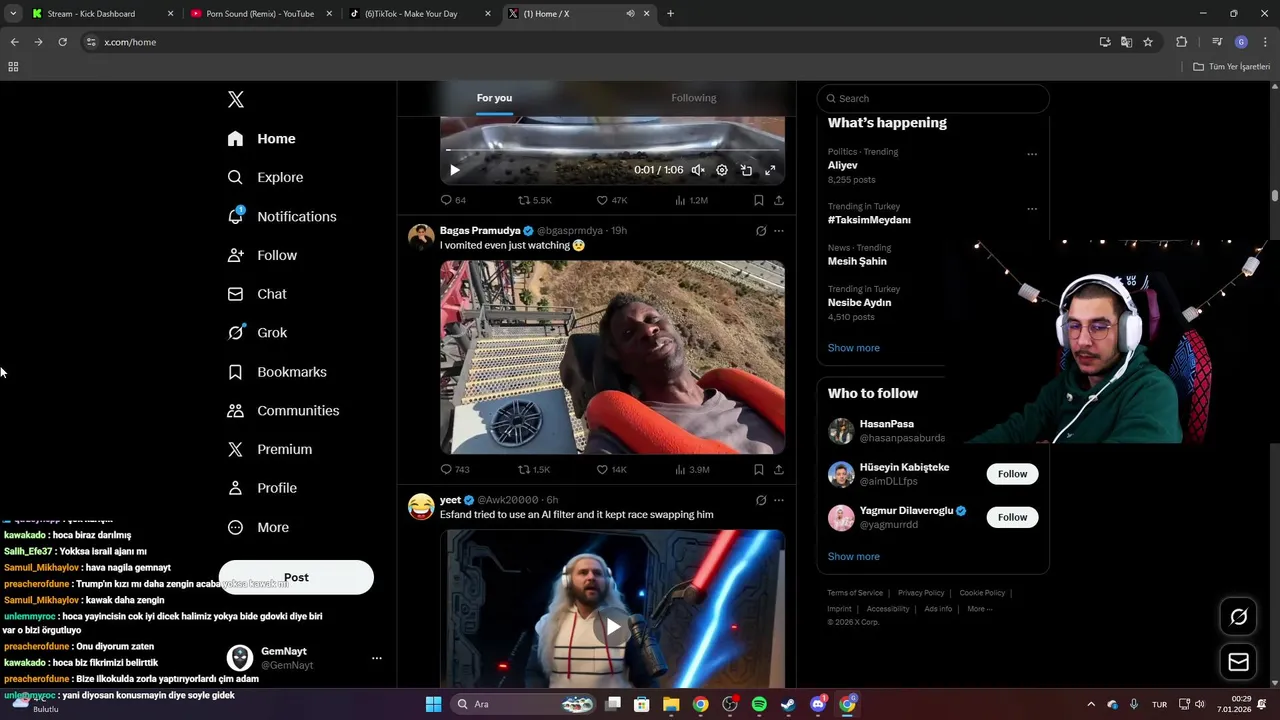
Task: Open more options on Bagas Pramudya post
Action: pos(779,231)
